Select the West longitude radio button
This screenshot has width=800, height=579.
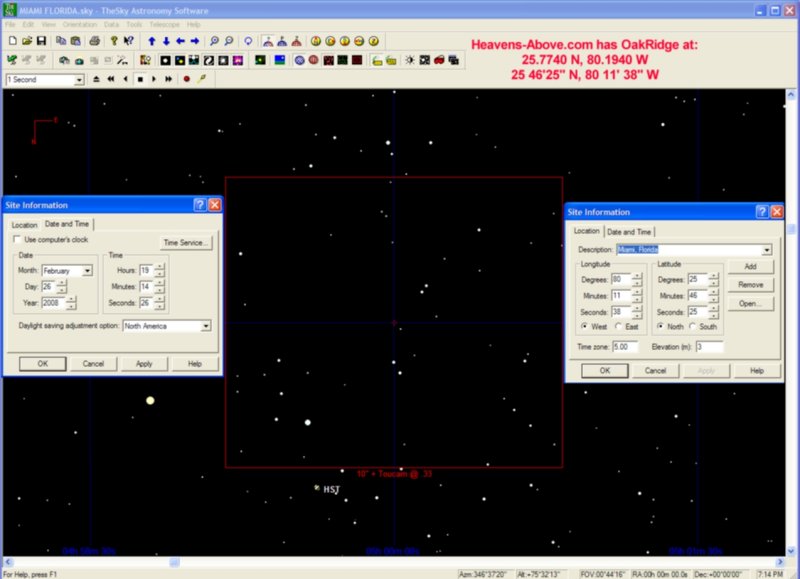pos(585,326)
